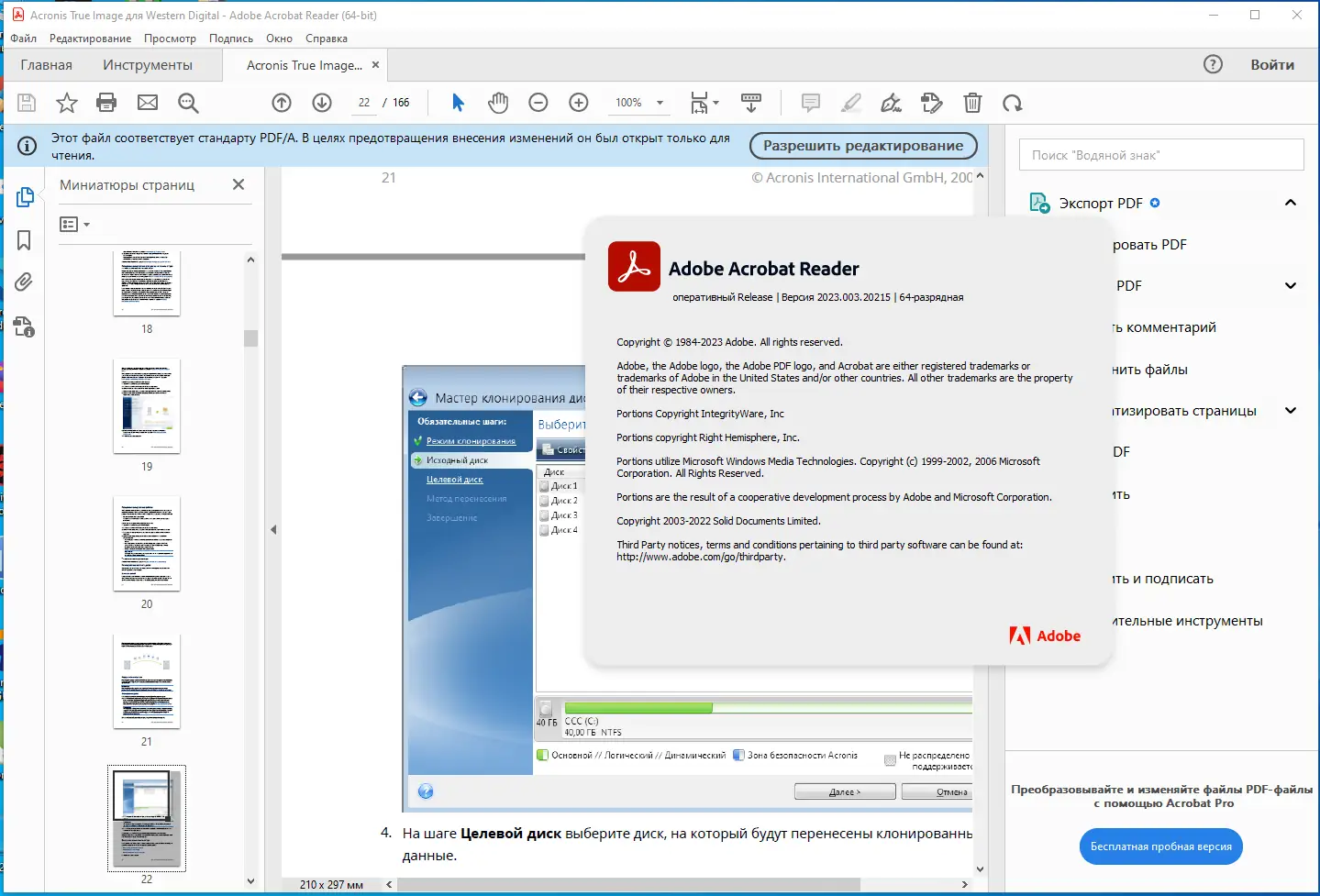Go to the previous page with the up arrow

[x=282, y=103]
